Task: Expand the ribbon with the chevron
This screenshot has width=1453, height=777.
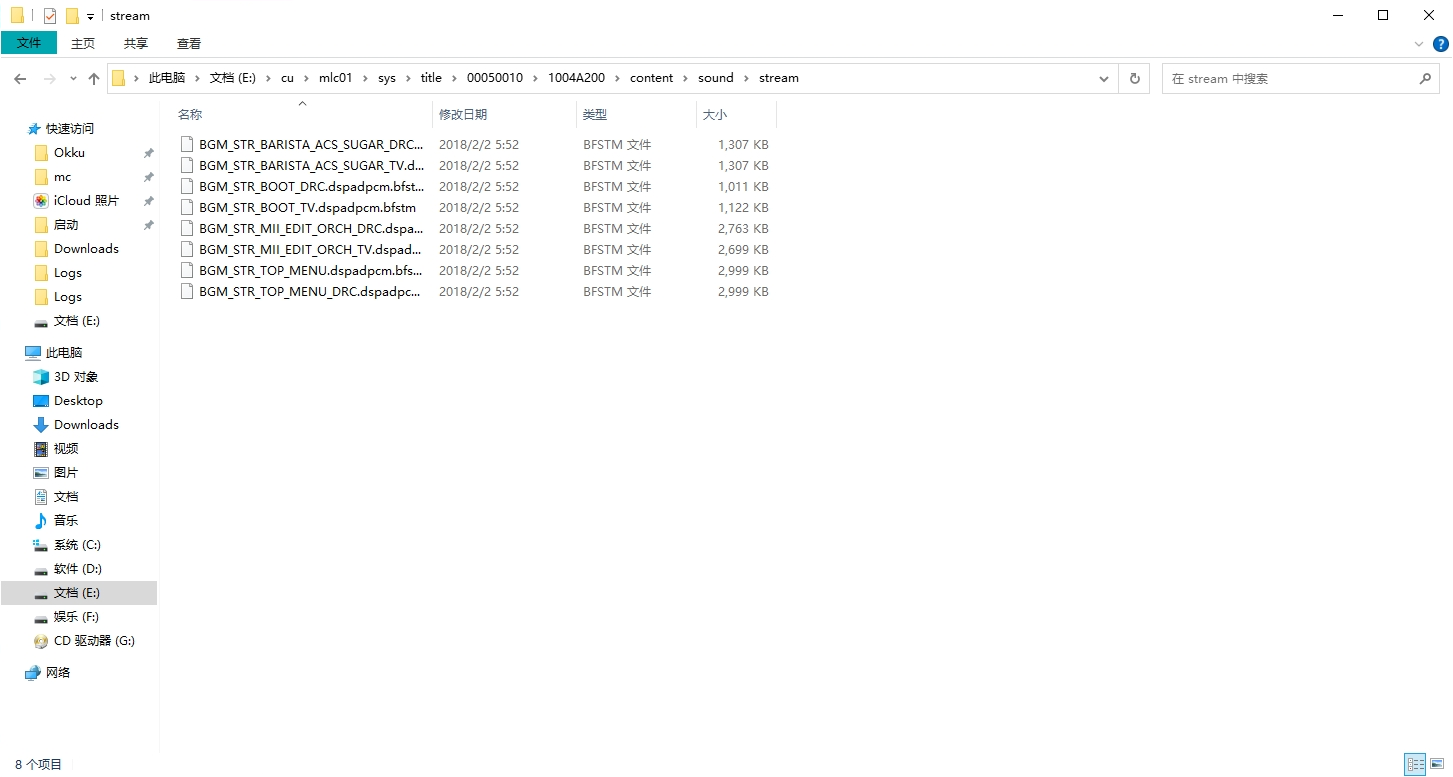Action: 1419,44
